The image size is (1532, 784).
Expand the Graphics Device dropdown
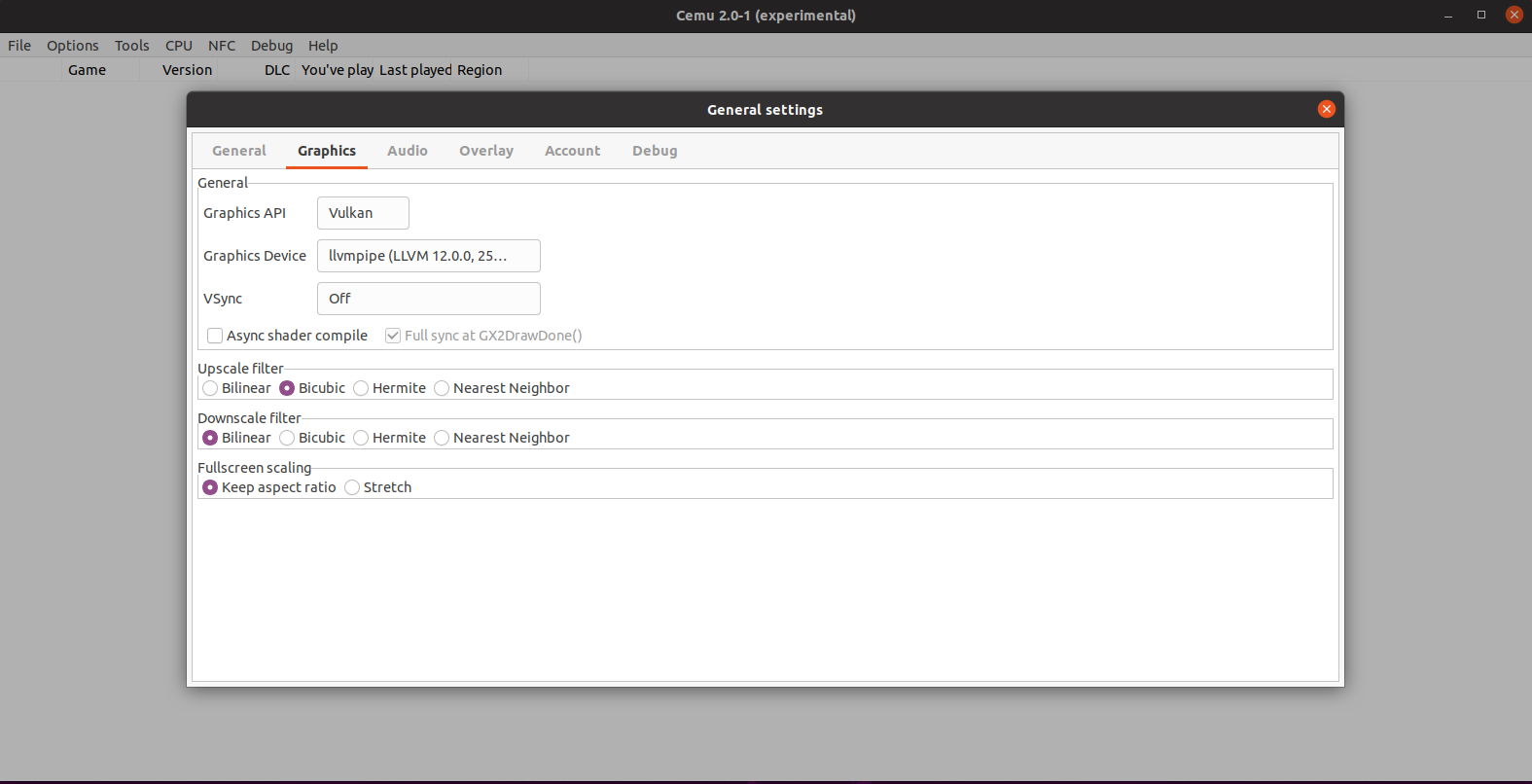click(428, 256)
